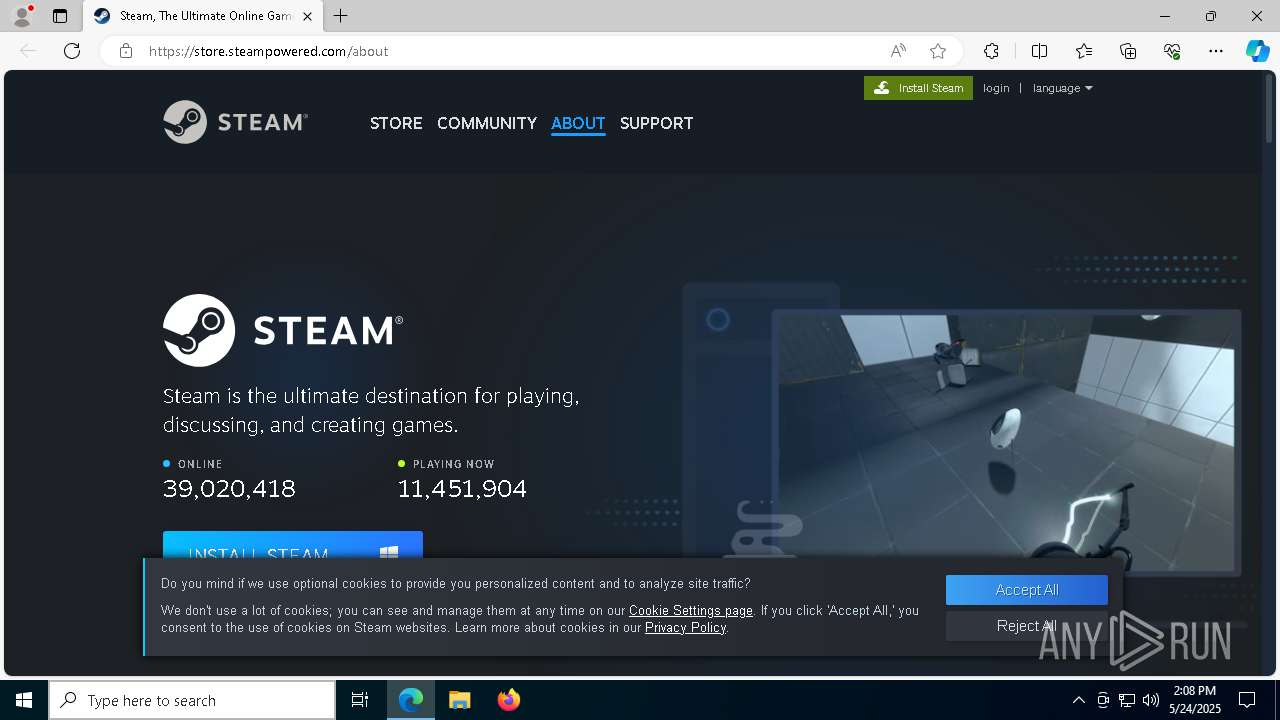1280x720 pixels.
Task: Open the Cookie Settings page link
Action: click(691, 610)
